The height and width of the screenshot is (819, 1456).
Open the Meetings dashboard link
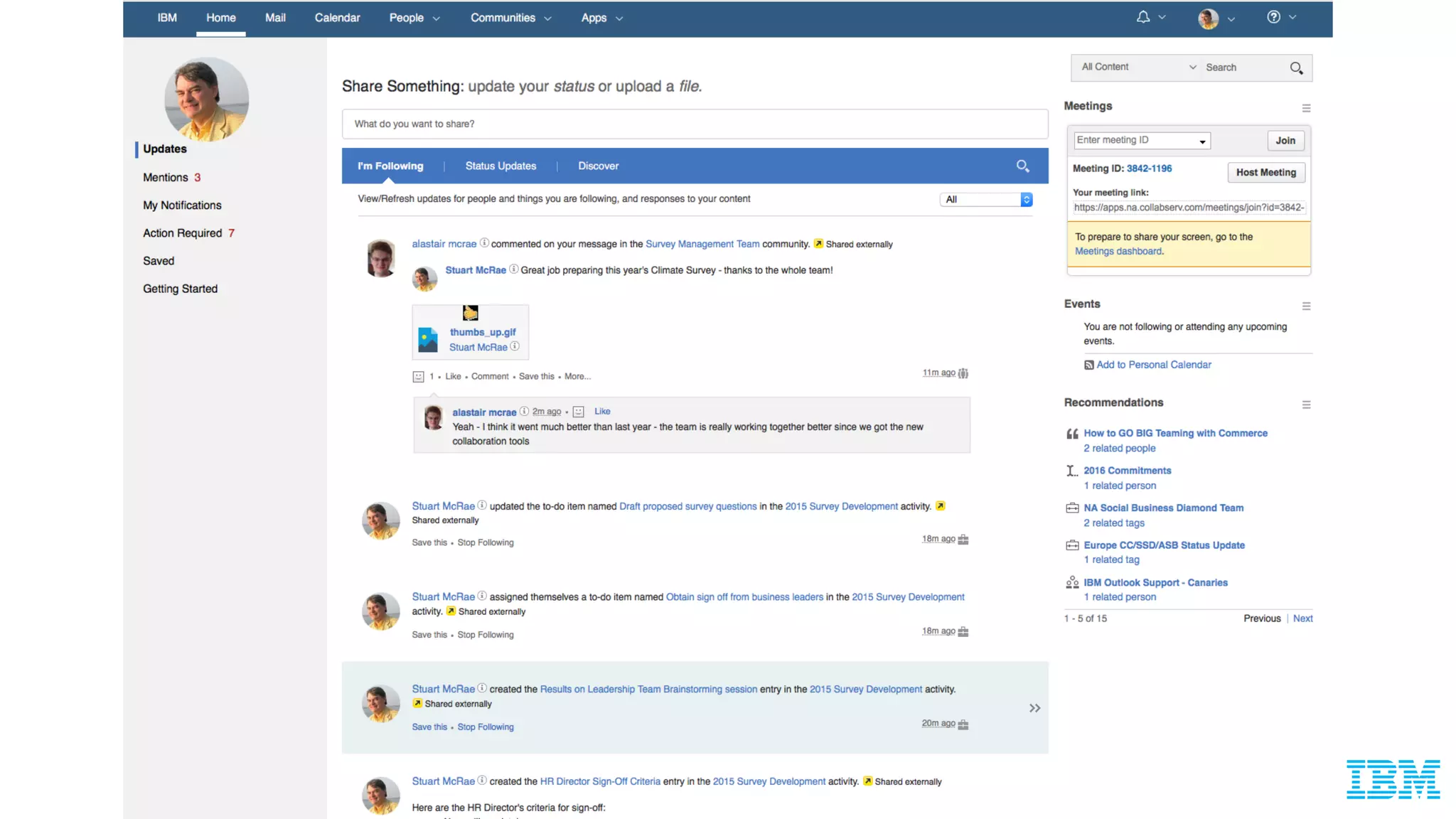click(x=1118, y=251)
